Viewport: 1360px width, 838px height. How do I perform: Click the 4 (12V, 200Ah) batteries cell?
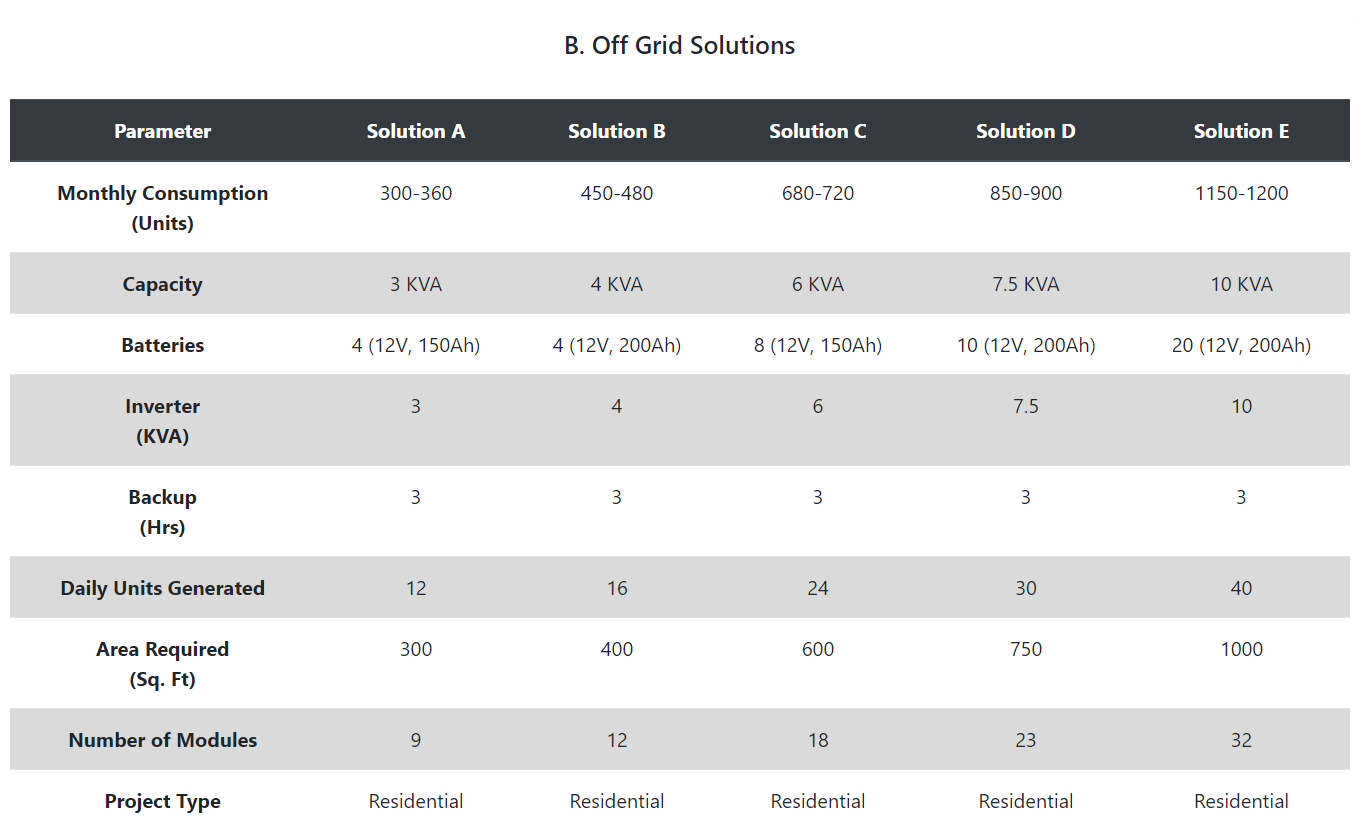tap(616, 345)
